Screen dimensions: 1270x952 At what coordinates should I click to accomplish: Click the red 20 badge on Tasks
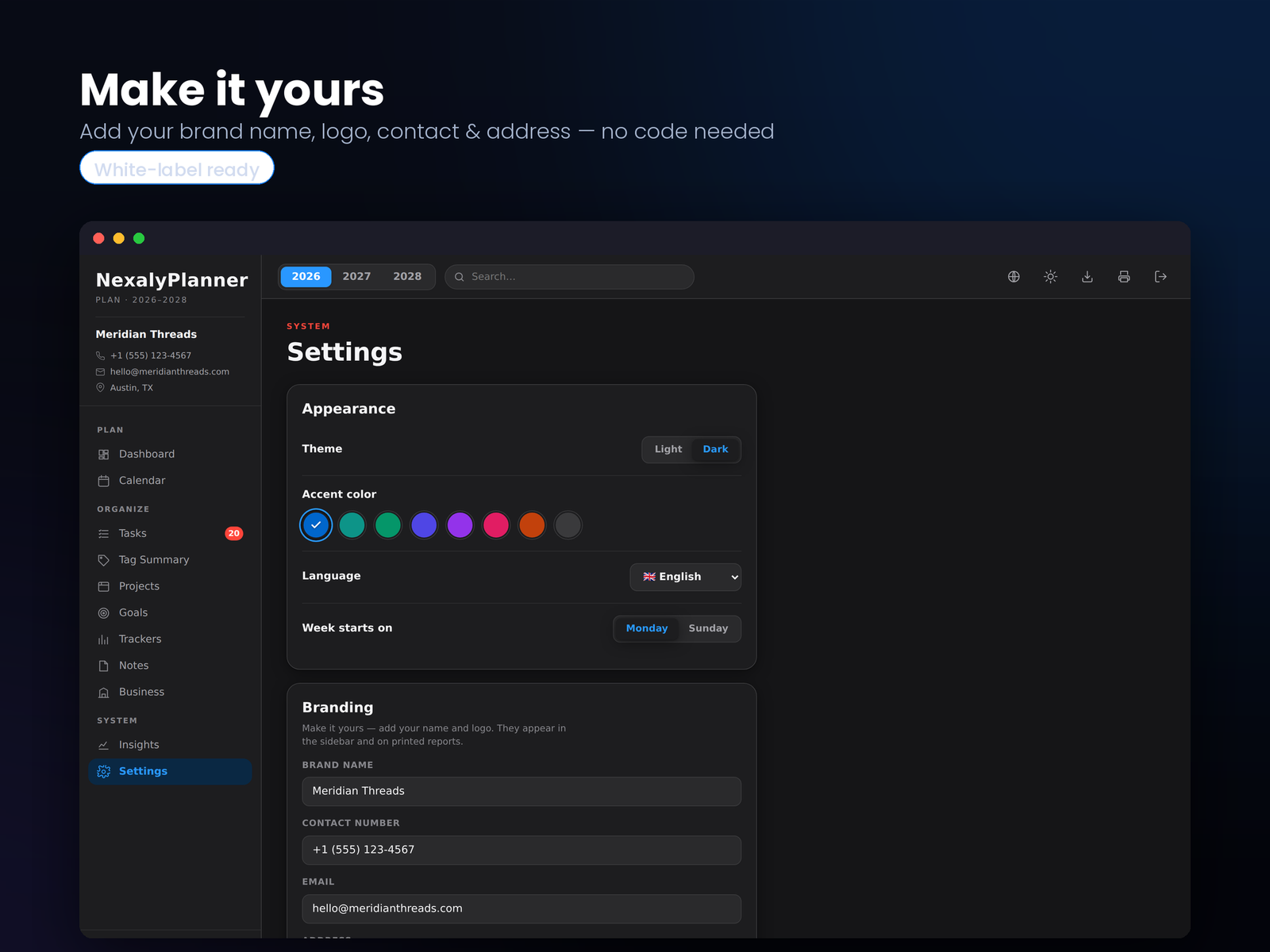(234, 533)
